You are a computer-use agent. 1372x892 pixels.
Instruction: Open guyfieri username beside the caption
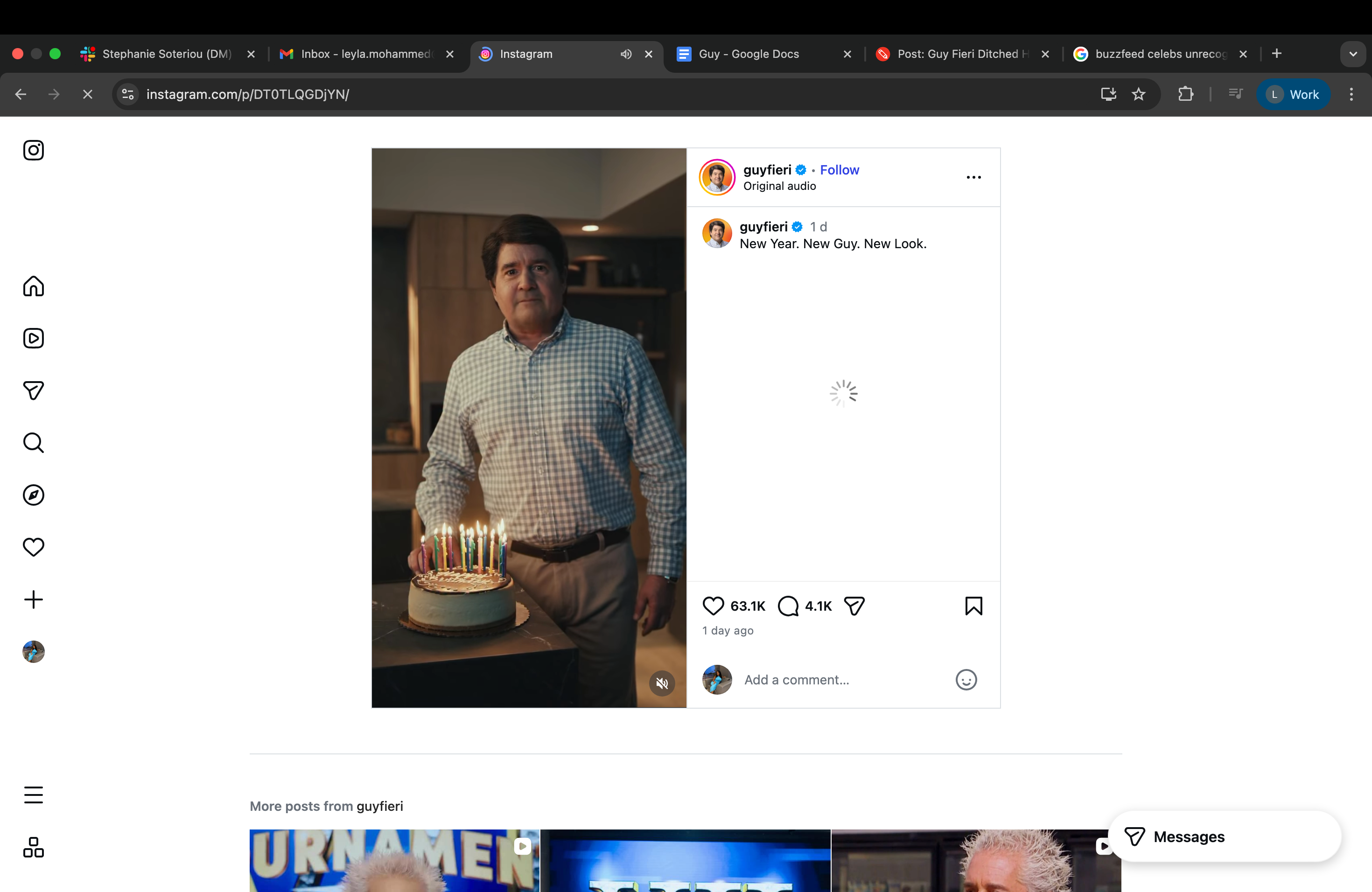[763, 227]
